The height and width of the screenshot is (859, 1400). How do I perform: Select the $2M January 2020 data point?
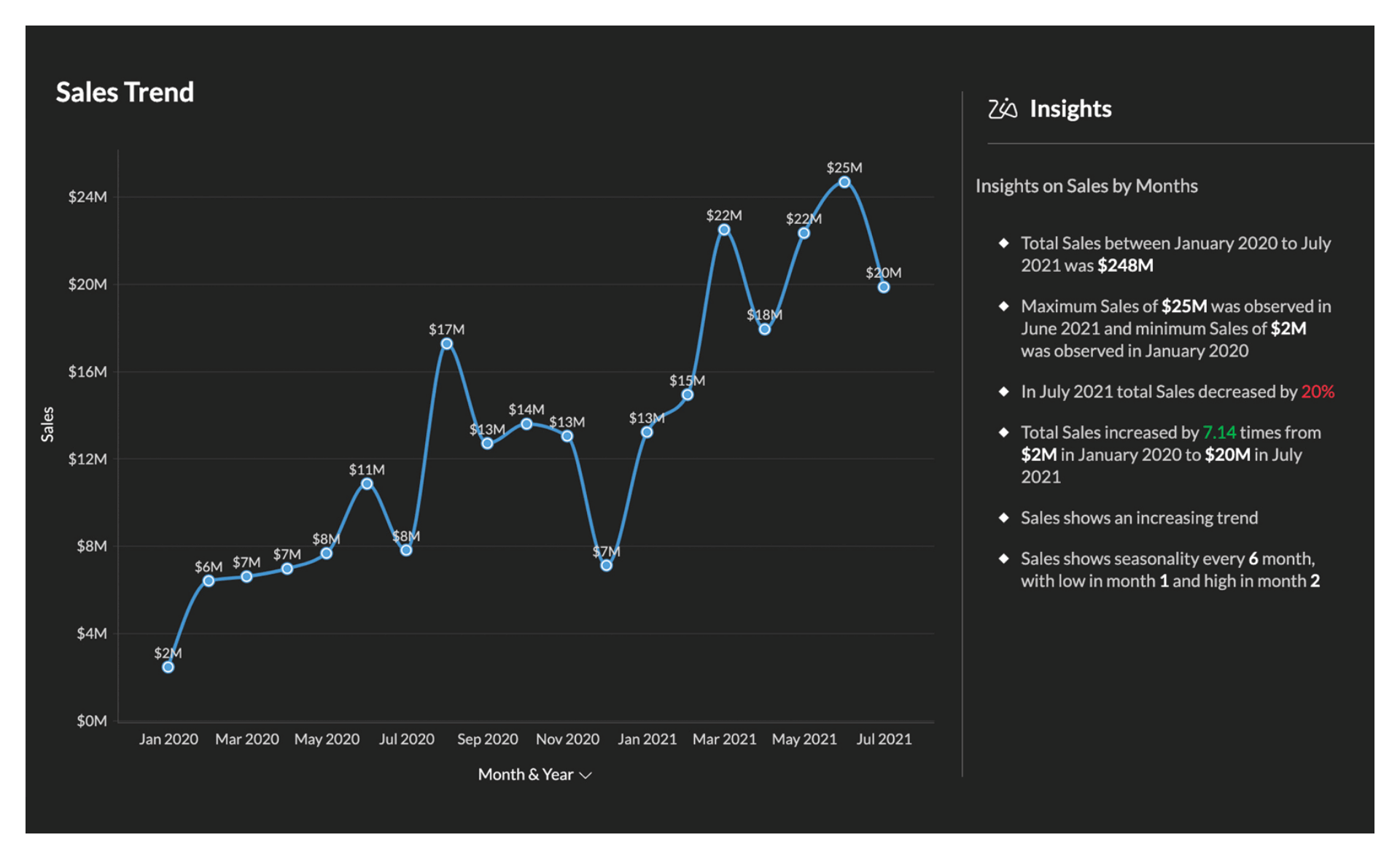pyautogui.click(x=168, y=667)
